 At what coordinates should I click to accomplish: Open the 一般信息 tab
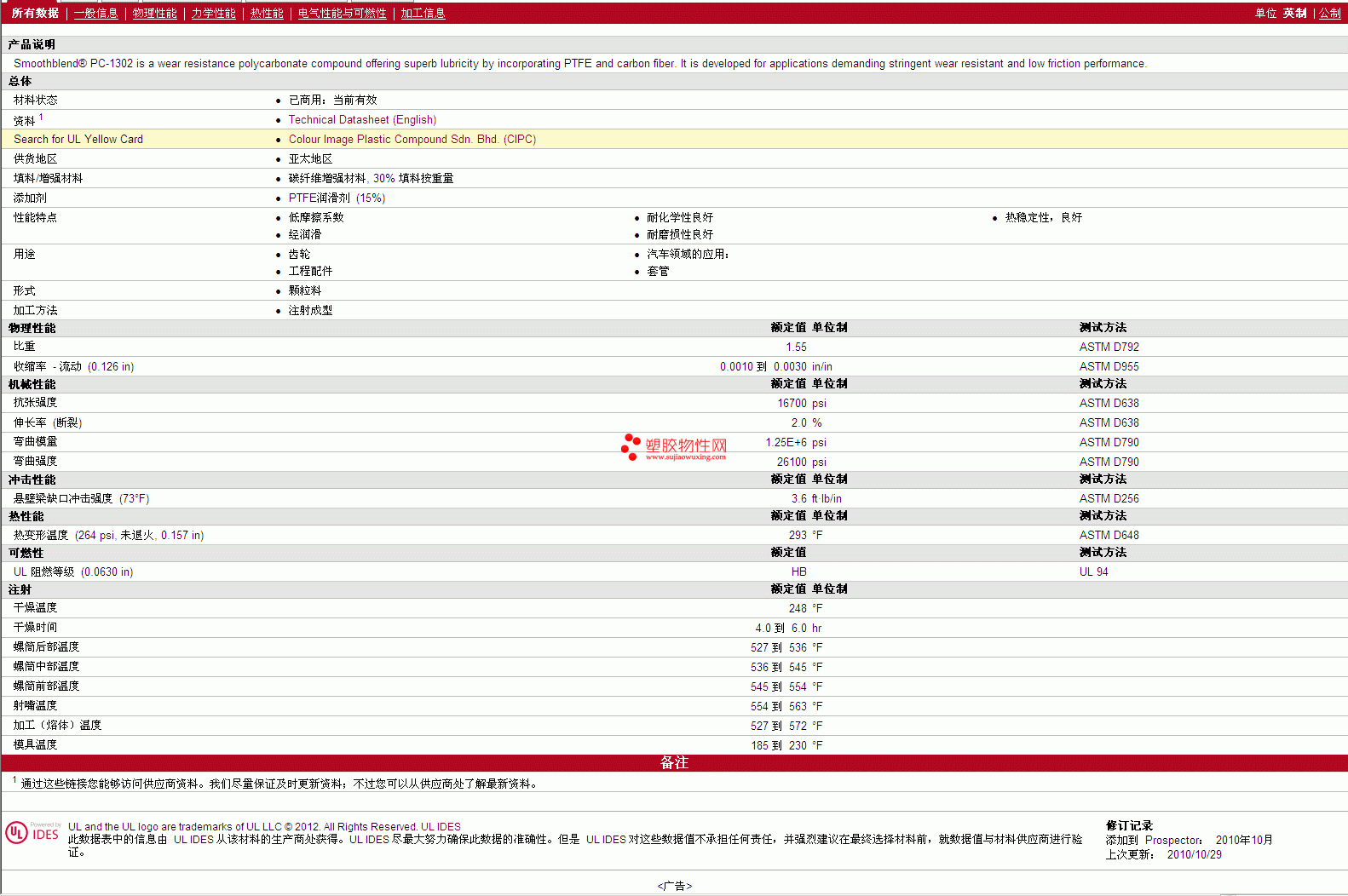(95, 13)
